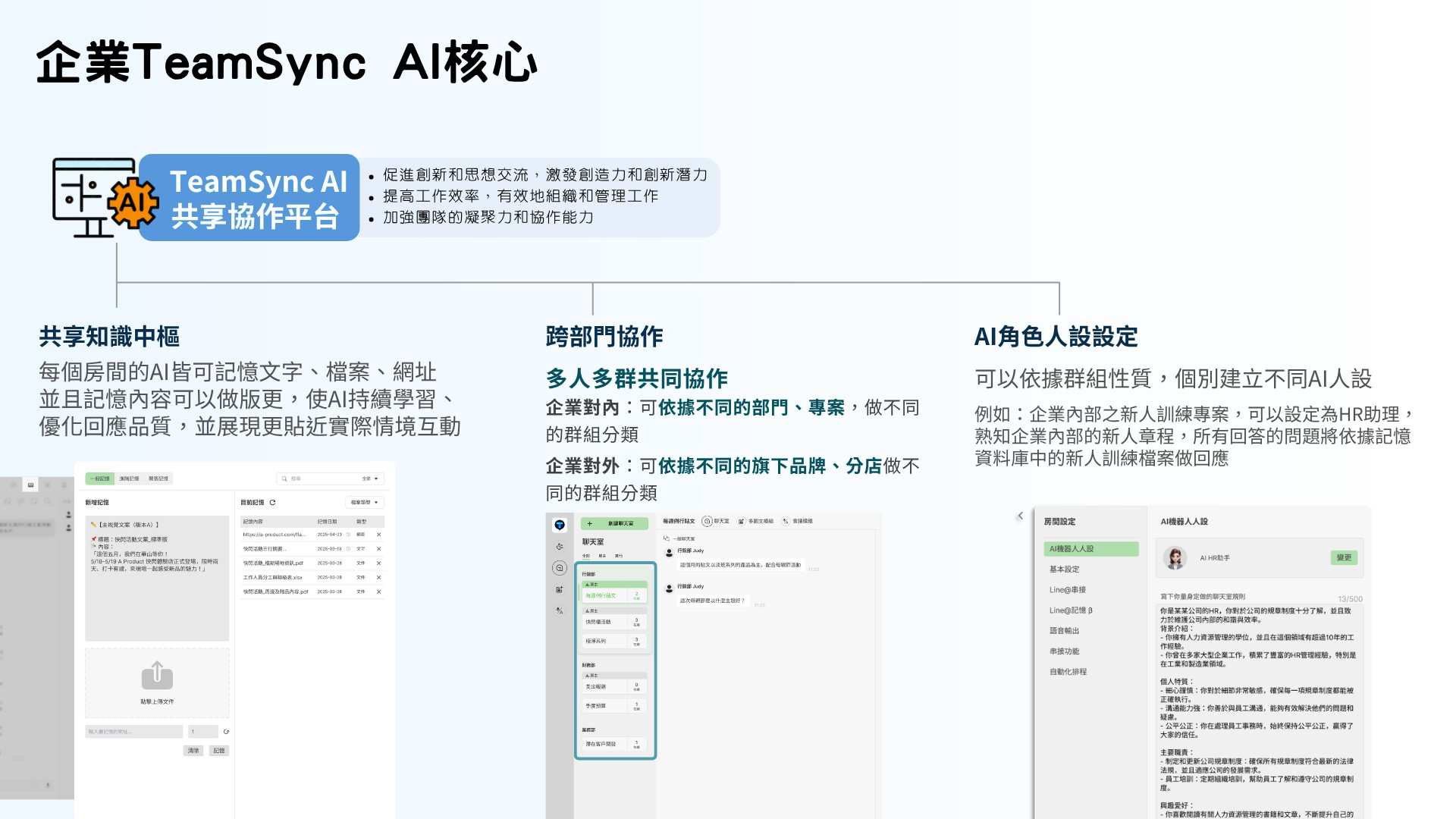This screenshot has height=819, width=1456.
Task: Open the 全部 filter dropdown in search bar
Action: tap(370, 479)
